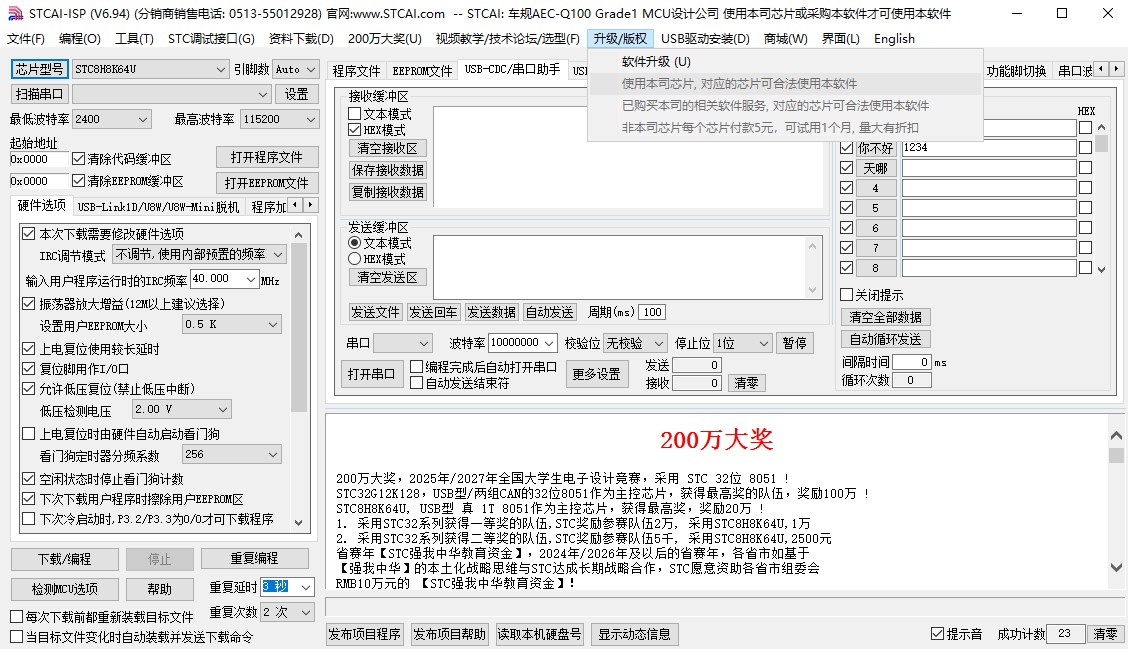
Task: Click 芯片型号 button
Action: (x=40, y=69)
